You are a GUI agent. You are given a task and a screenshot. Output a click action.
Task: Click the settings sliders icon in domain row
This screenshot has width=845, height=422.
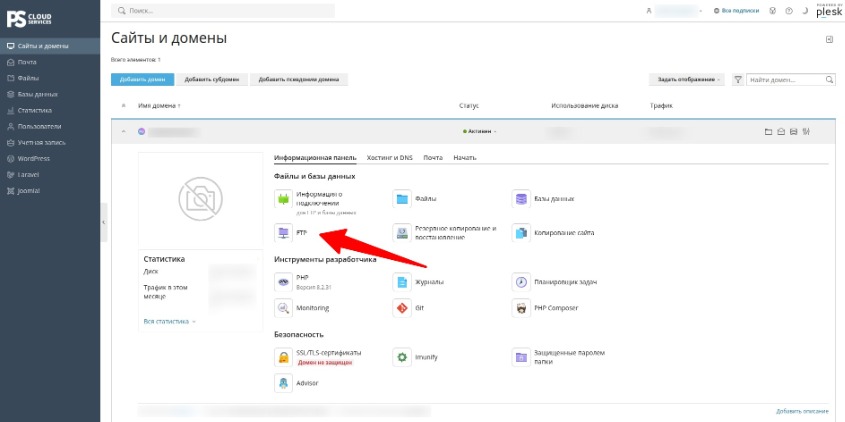click(806, 132)
